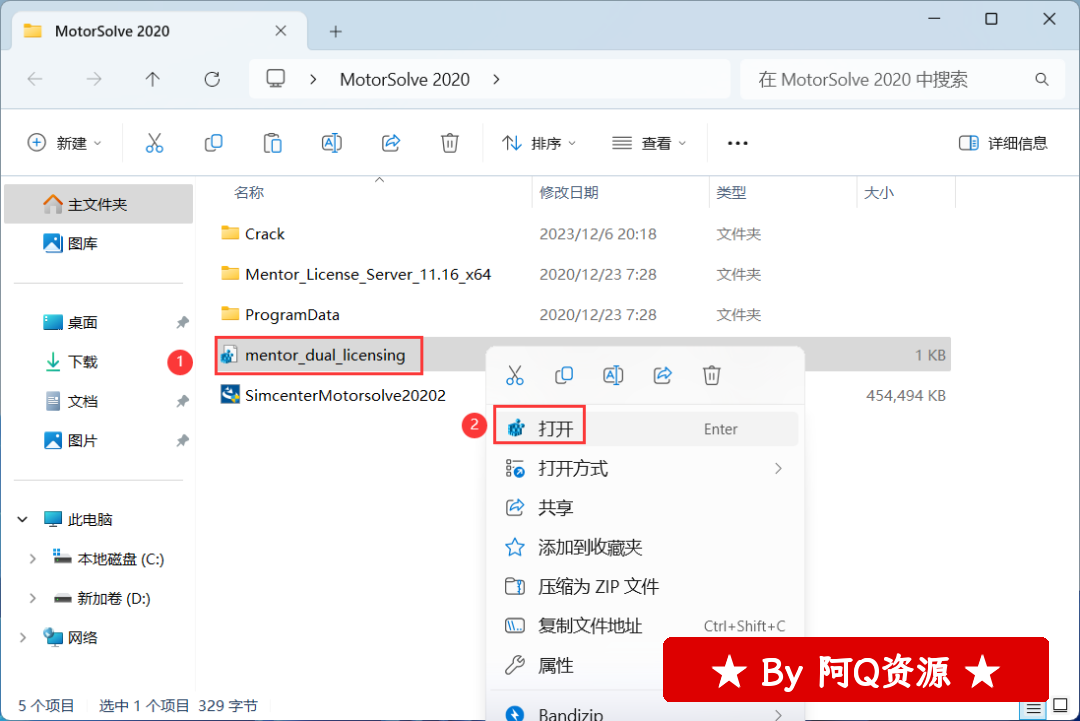
Task: Sort by the 修改日期 column header
Action: tap(569, 193)
